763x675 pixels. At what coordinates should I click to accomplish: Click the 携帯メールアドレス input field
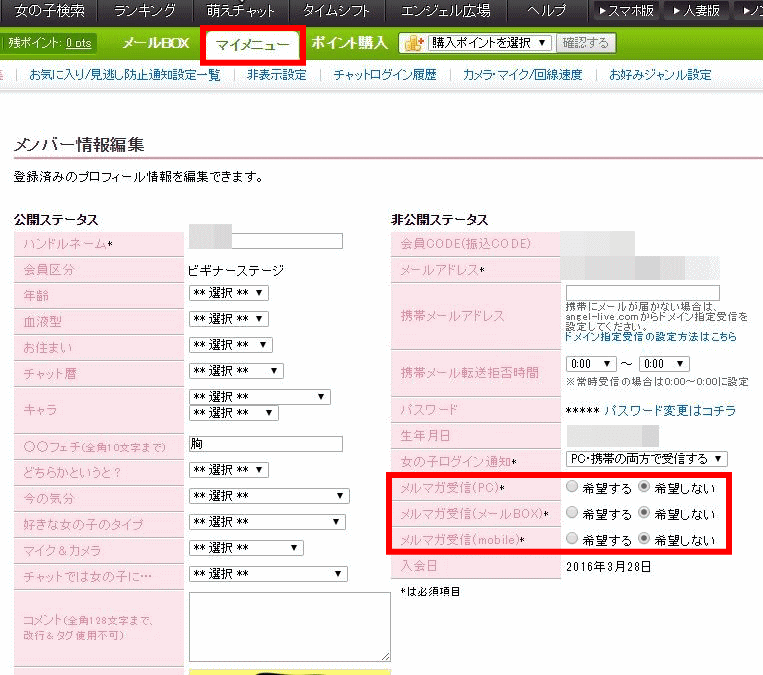coord(642,292)
